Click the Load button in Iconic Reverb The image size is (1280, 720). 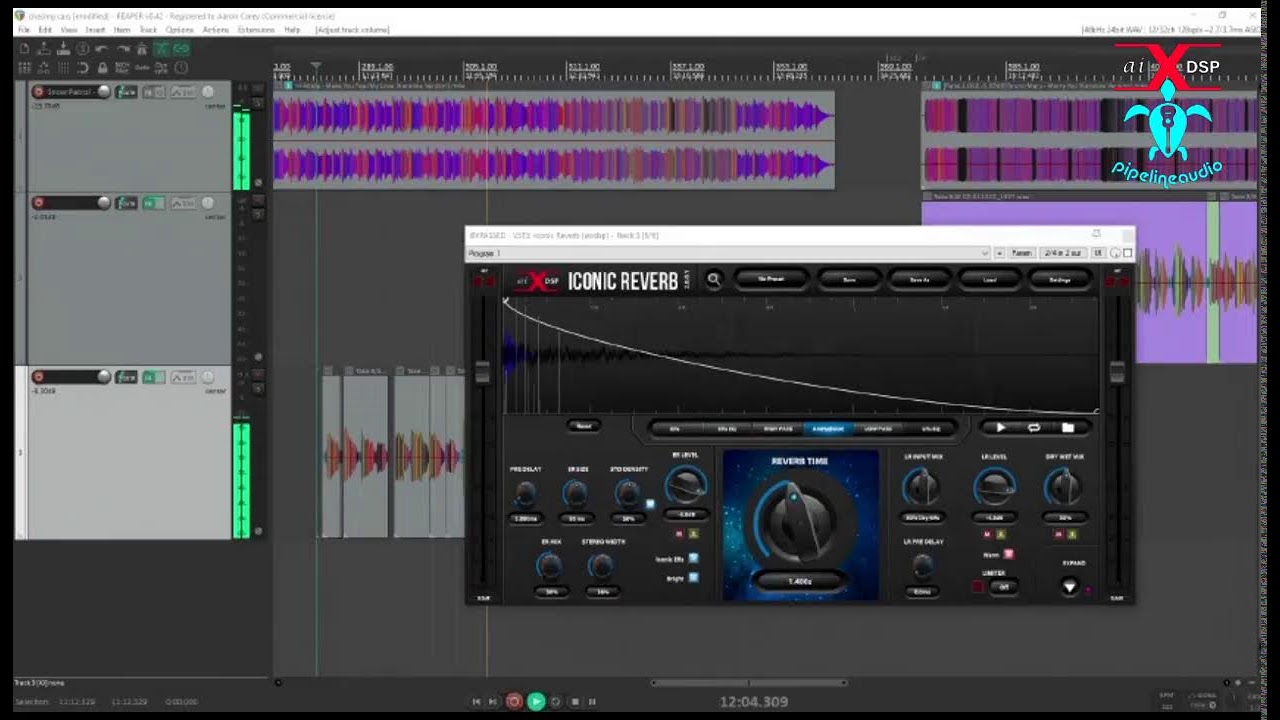[x=990, y=280]
